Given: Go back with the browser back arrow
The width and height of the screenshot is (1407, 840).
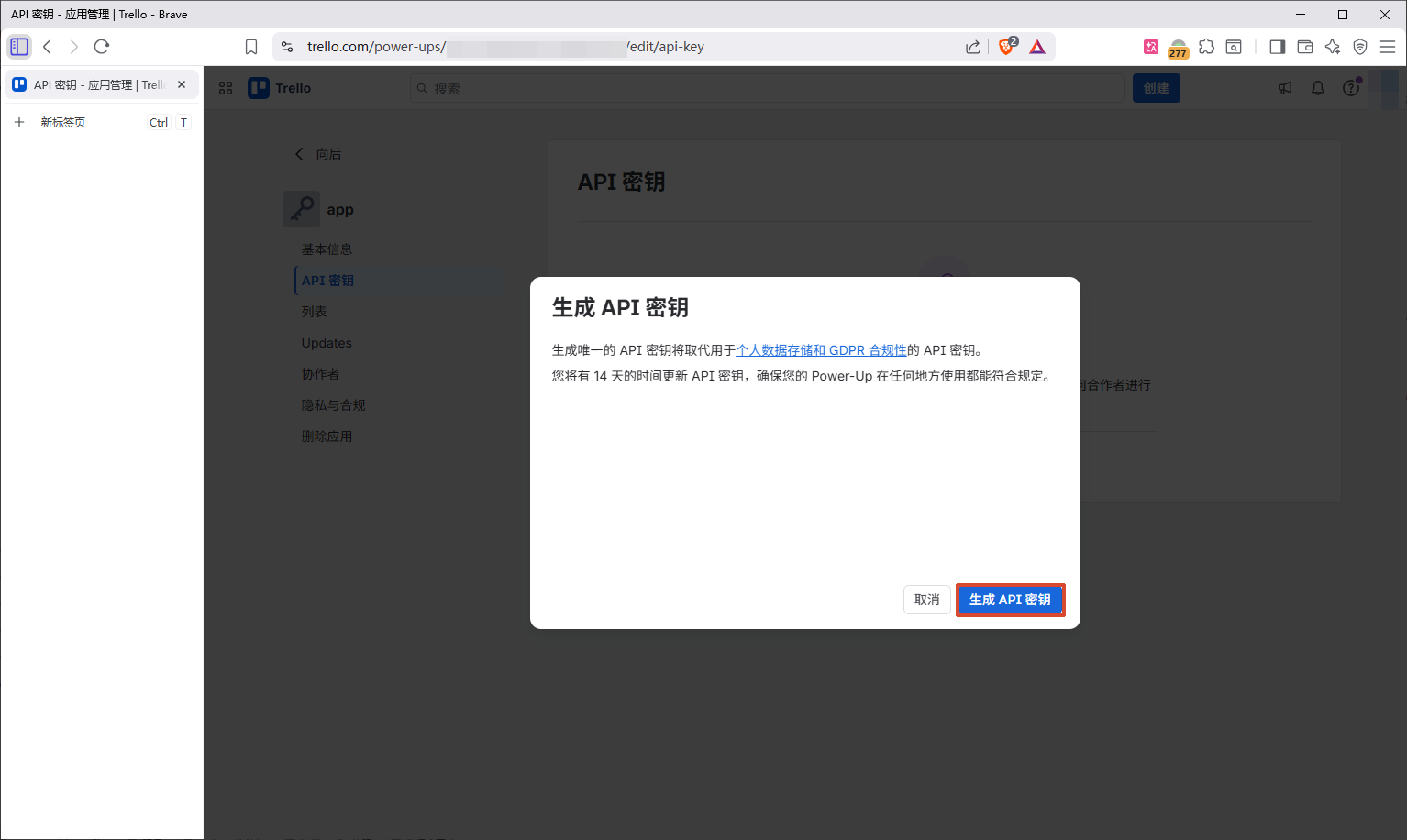Looking at the screenshot, I should click(48, 47).
